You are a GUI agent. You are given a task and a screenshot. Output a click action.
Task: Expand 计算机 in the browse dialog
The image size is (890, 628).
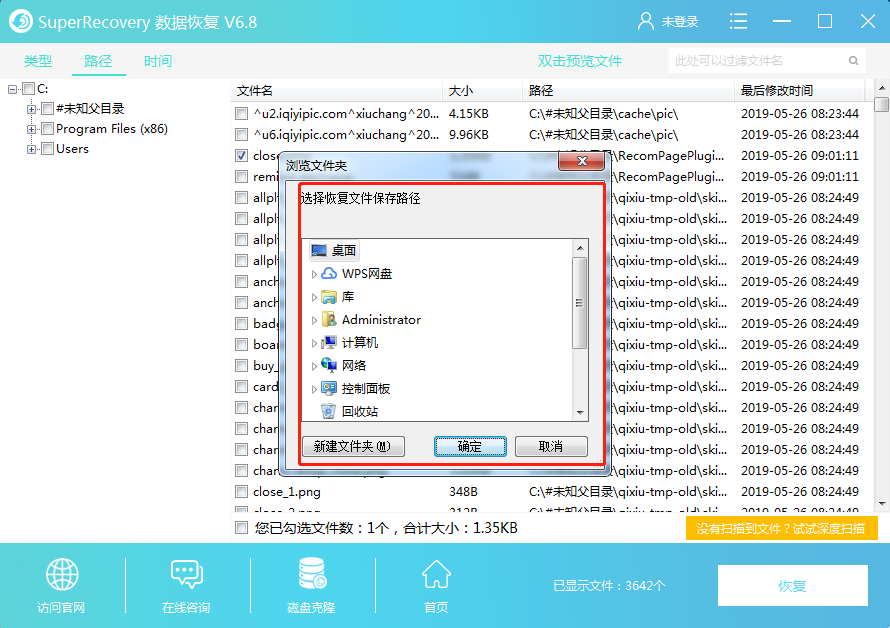tap(313, 344)
